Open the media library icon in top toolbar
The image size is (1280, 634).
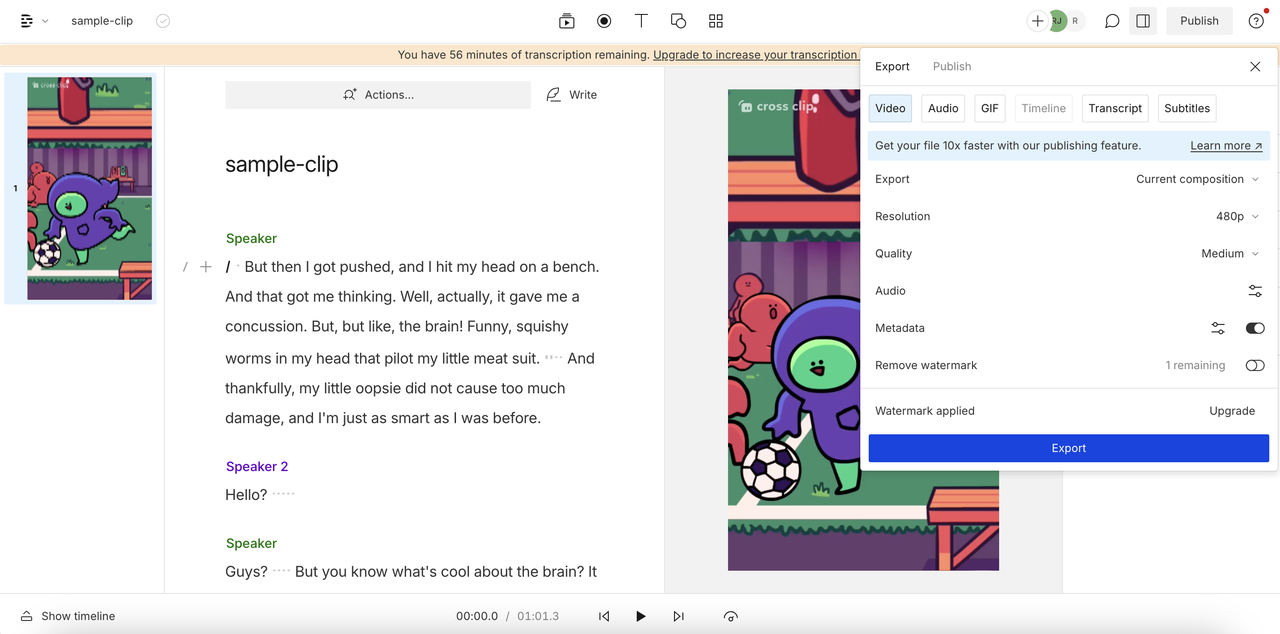tap(567, 21)
